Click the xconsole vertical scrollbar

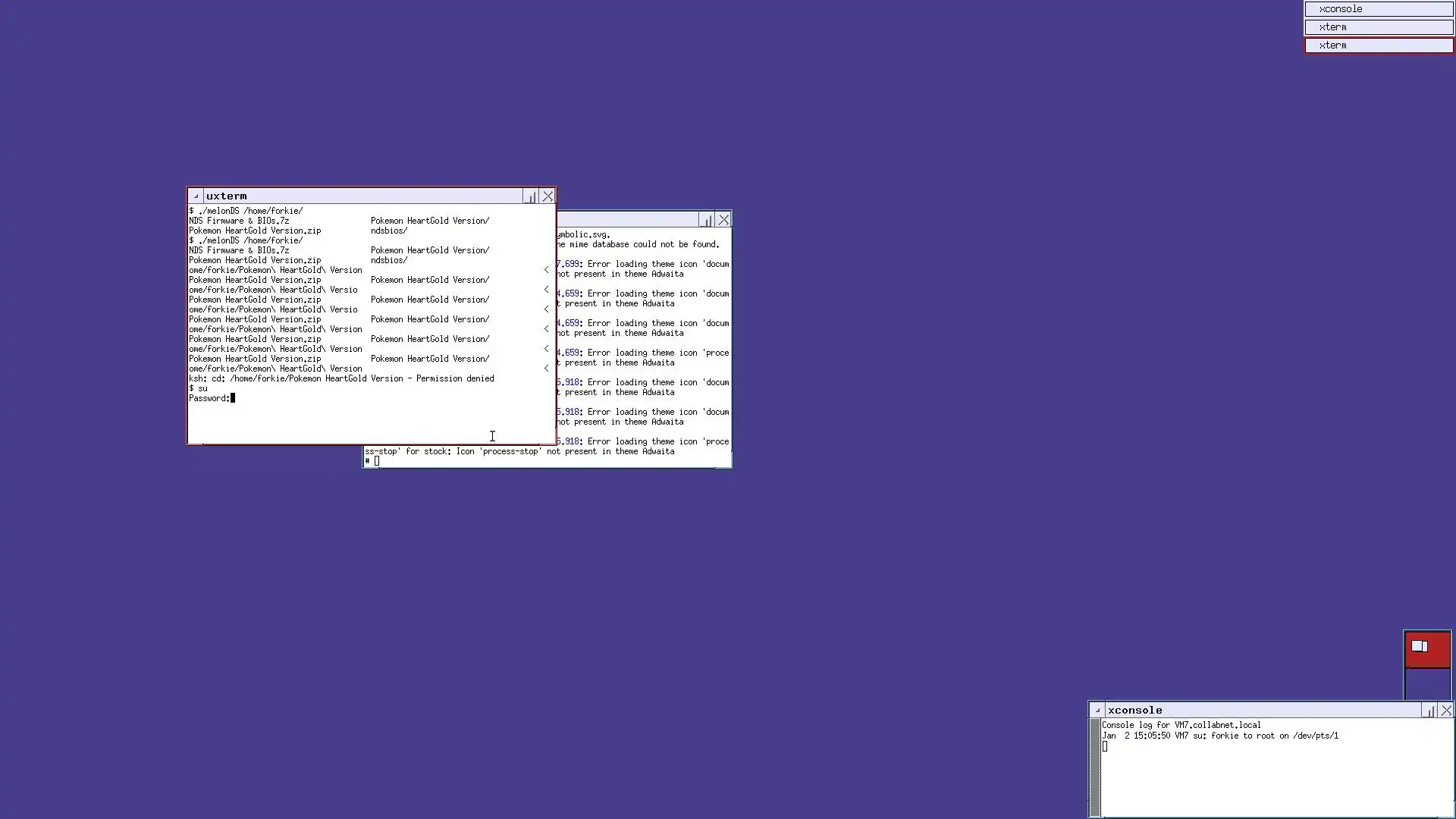coord(1094,766)
